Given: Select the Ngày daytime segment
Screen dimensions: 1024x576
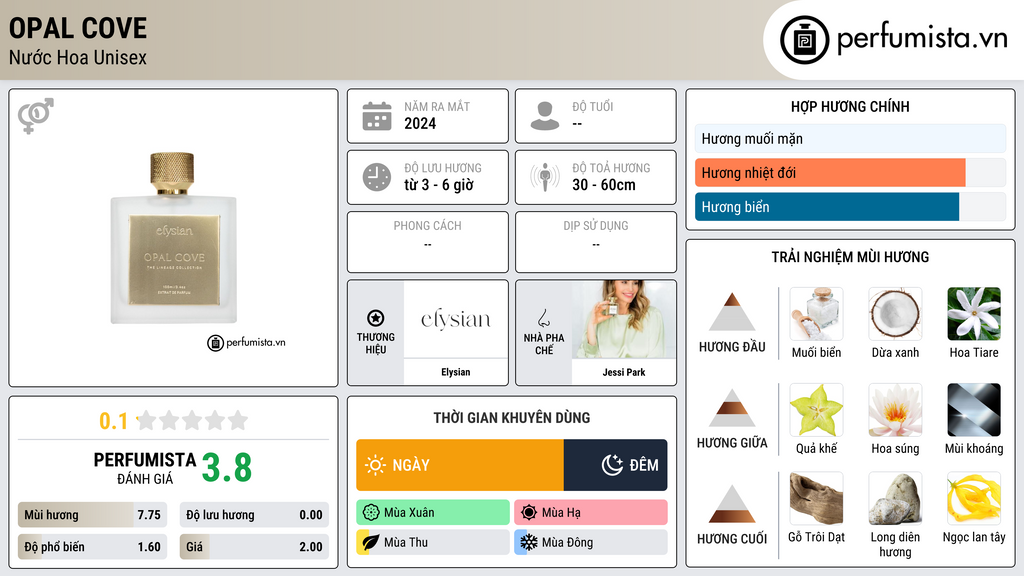Looking at the screenshot, I should (x=460, y=465).
